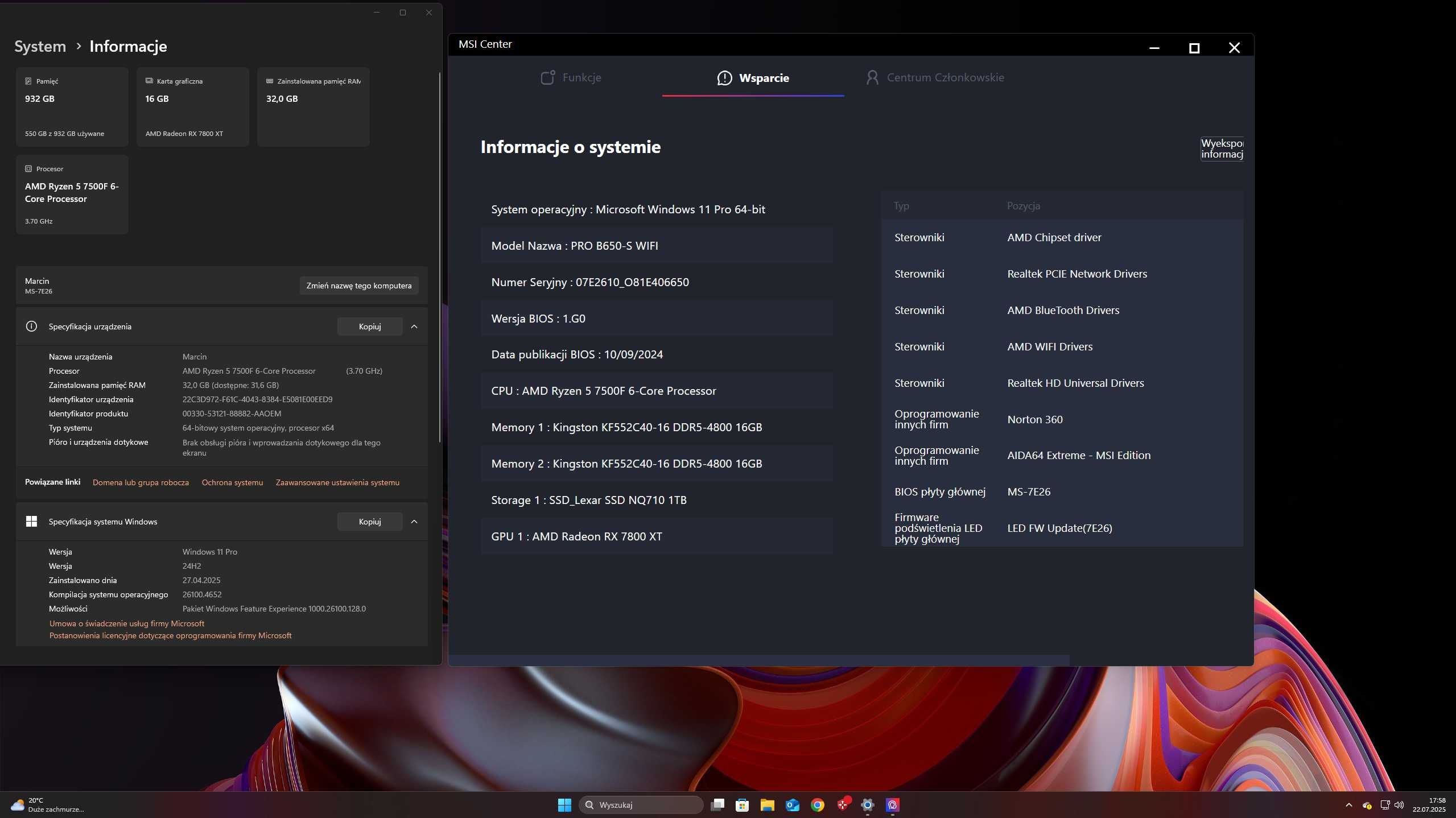Select the Norton 360 row
Screen dimensions: 1456x818
point(1062,419)
